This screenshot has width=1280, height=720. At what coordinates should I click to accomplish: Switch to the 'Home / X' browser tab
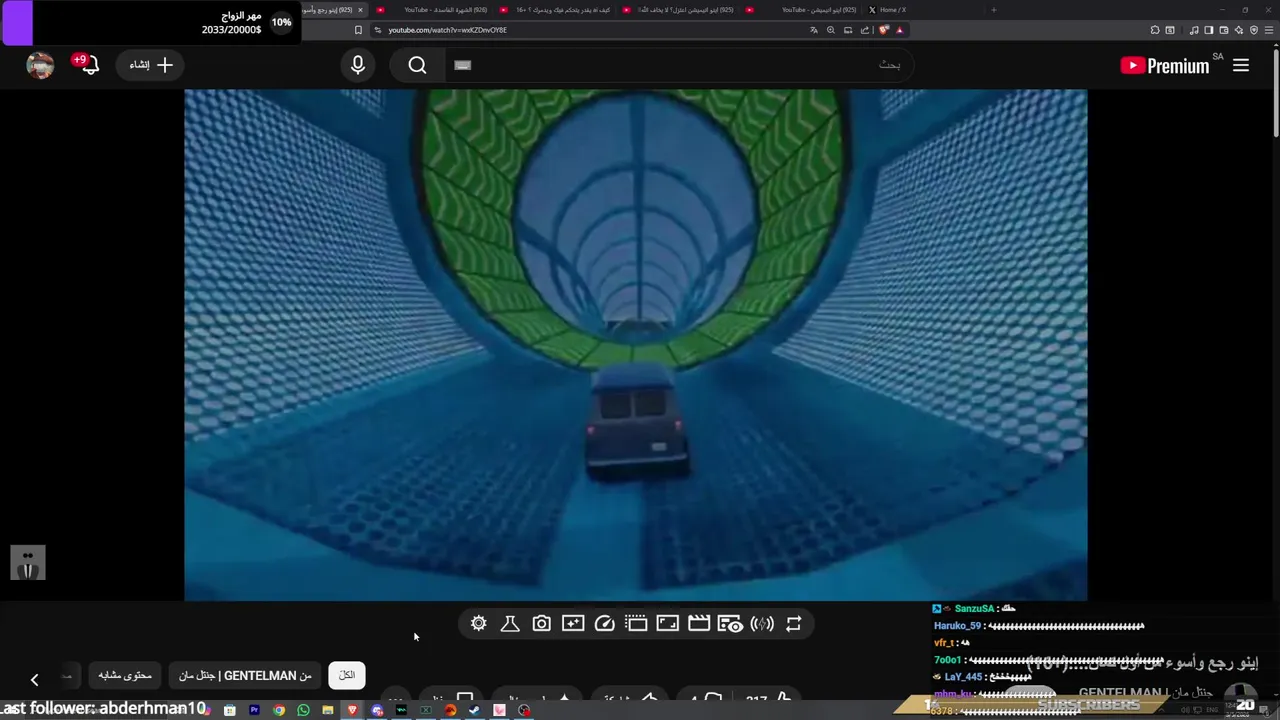pos(892,10)
